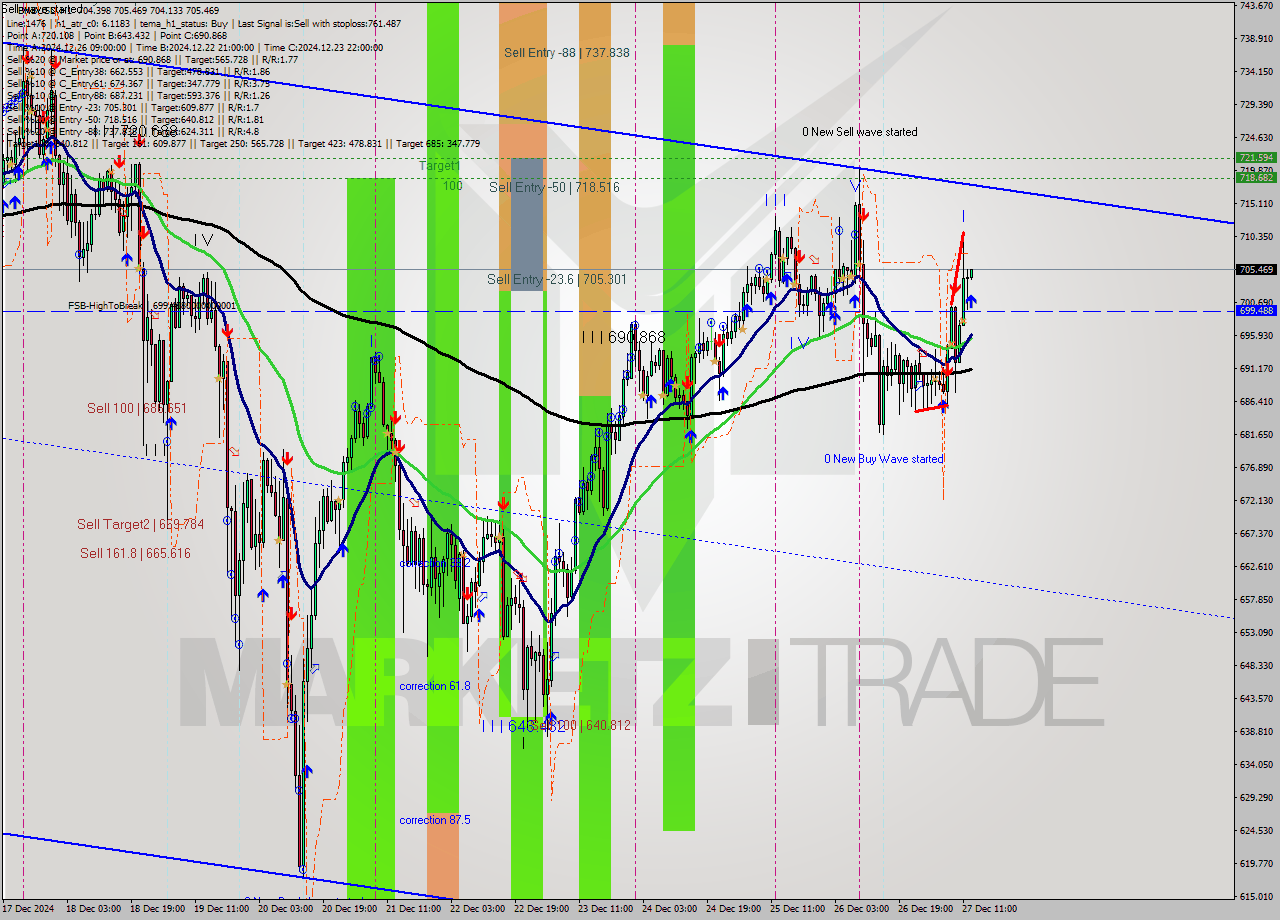Select the 'Sell 100 | 686.651' level label
Screen dimensions: 1280x920
[137, 408]
